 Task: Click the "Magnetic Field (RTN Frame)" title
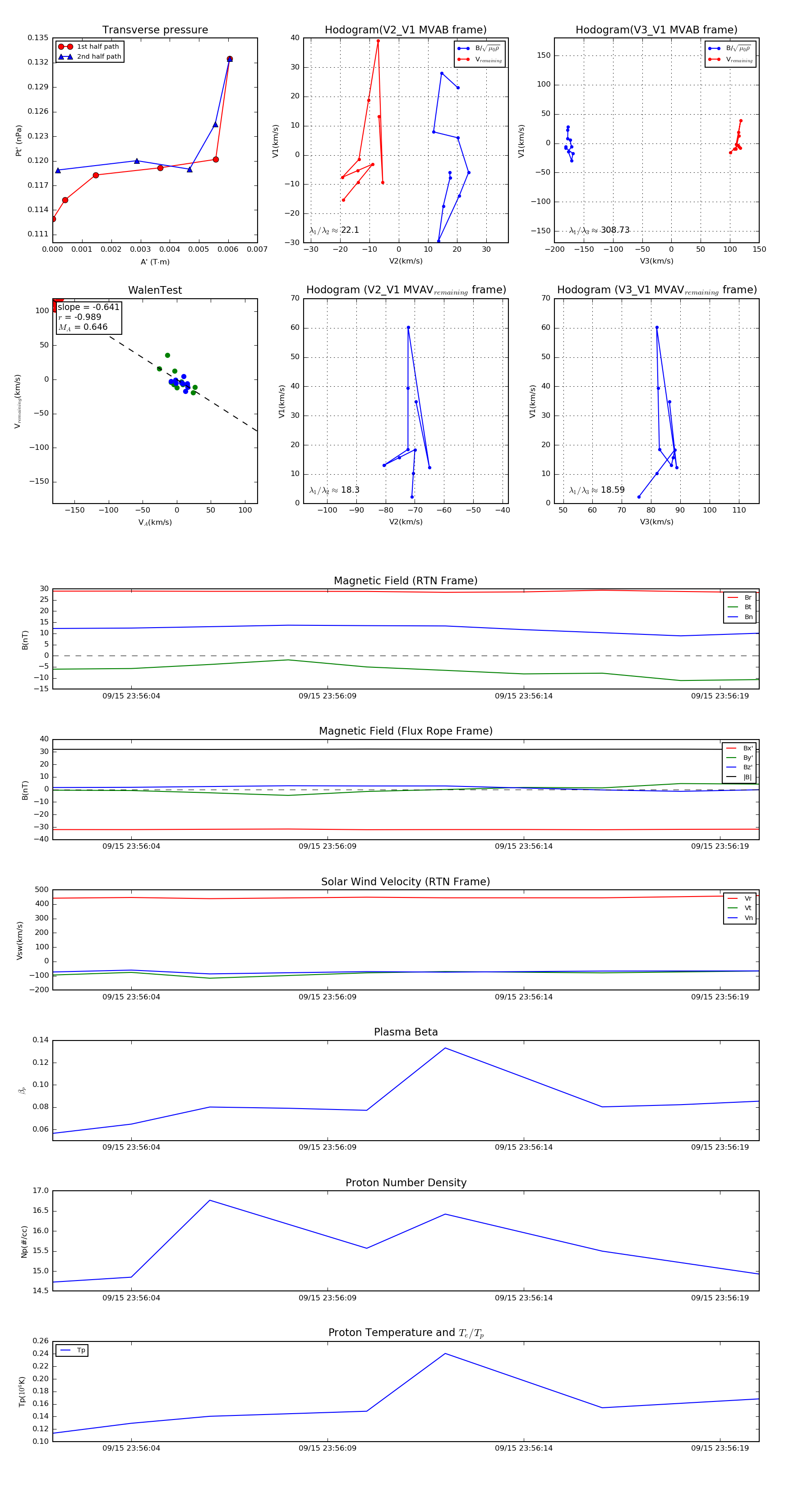click(x=406, y=581)
